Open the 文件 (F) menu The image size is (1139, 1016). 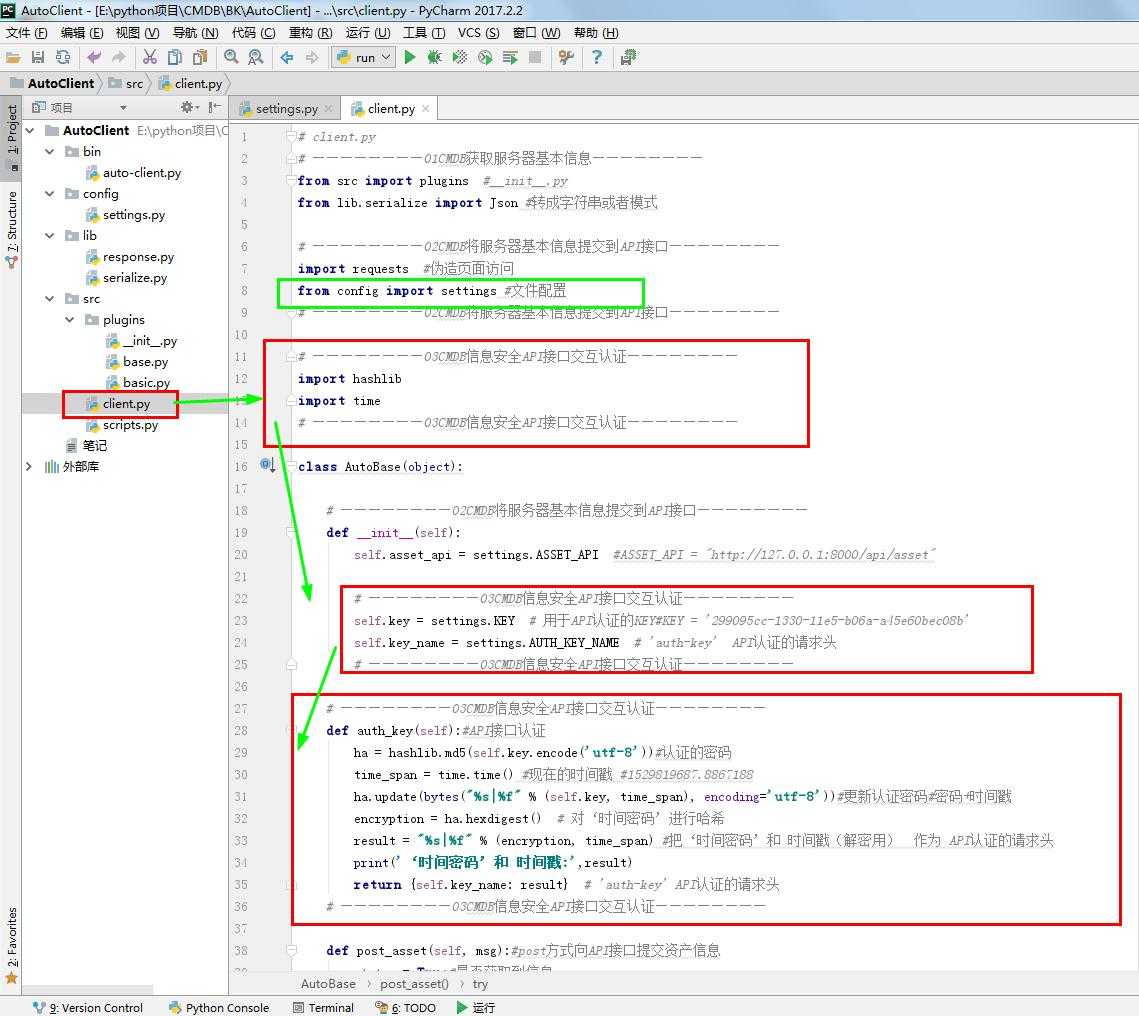tap(26, 33)
